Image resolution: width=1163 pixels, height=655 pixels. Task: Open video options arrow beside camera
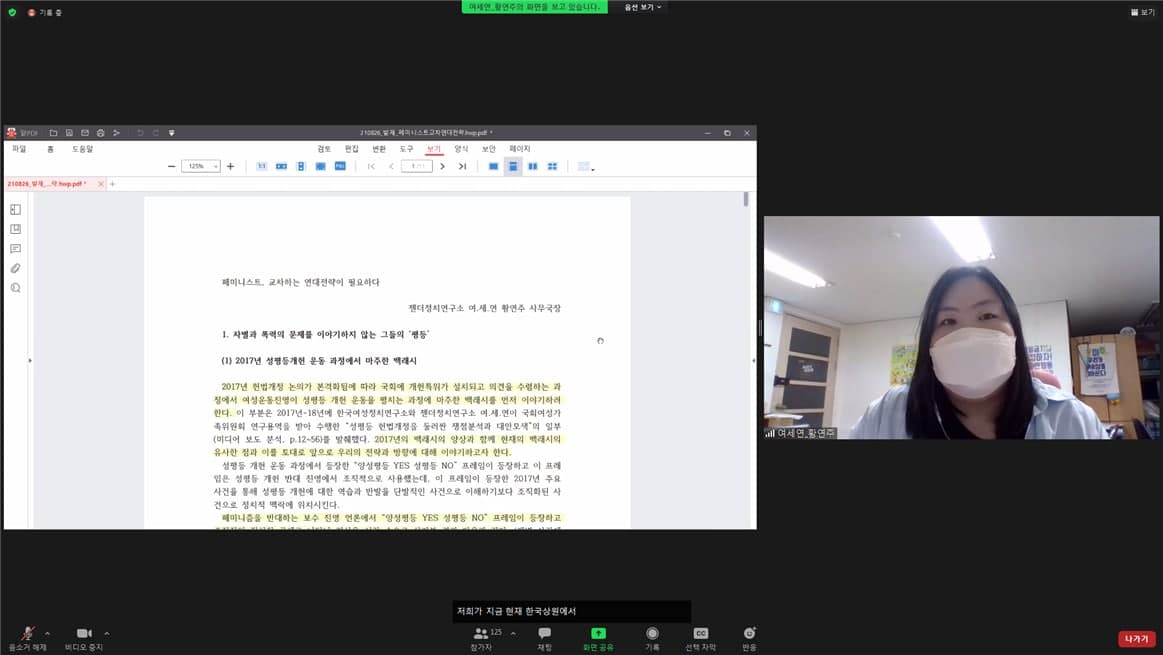(107, 633)
